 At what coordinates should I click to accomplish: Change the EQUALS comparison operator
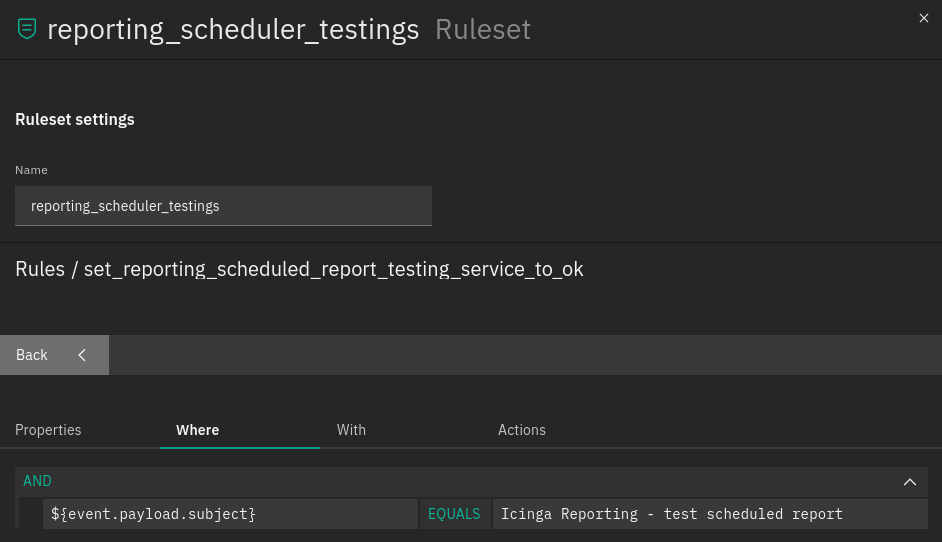(454, 514)
